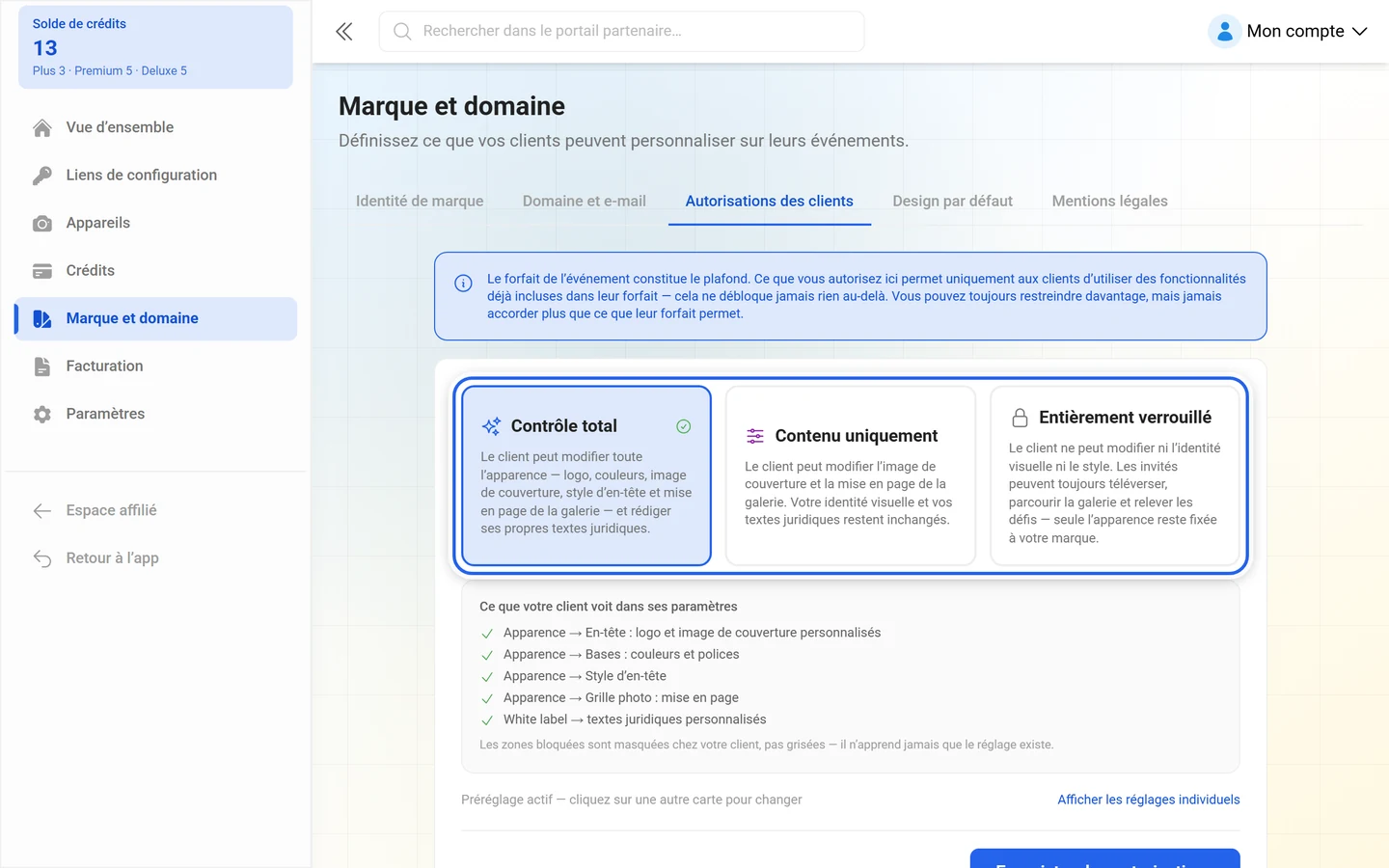
Task: Click the sliders icon on Contenu uniquement card
Action: pos(755,436)
